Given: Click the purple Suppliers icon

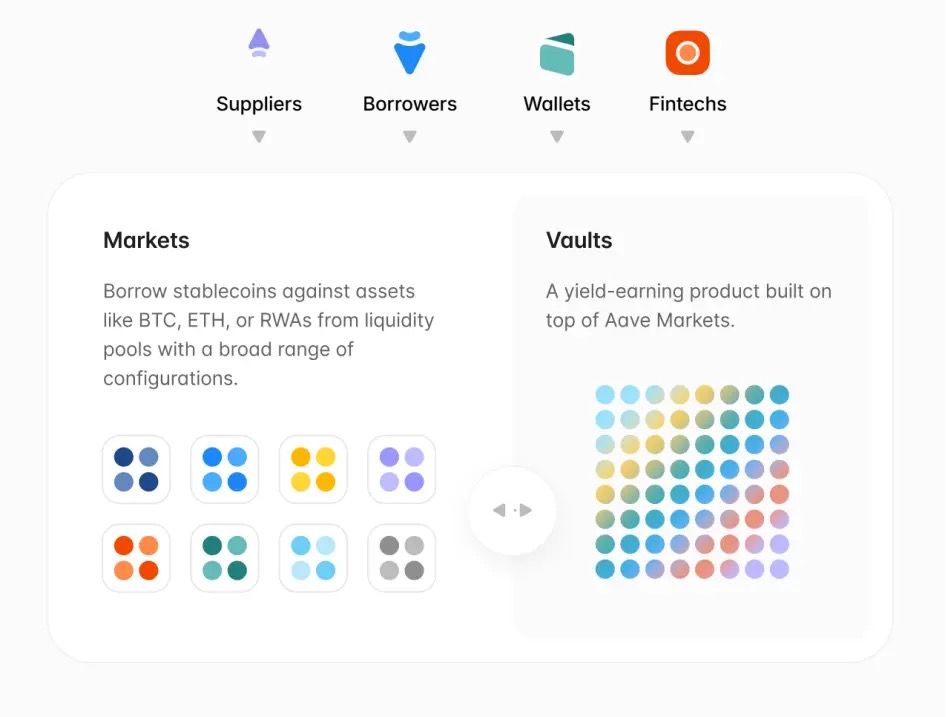Looking at the screenshot, I should (x=259, y=43).
